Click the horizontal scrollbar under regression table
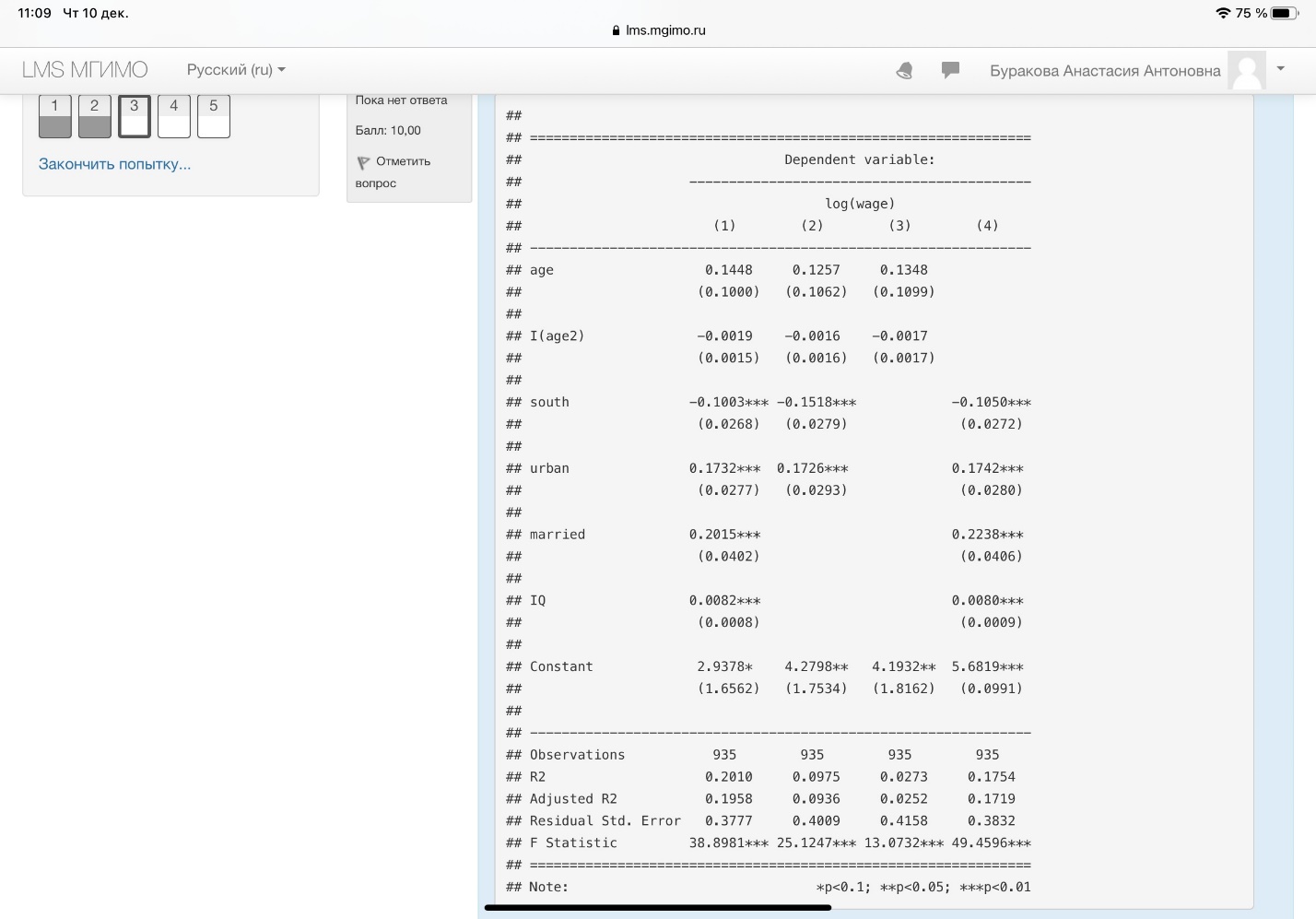Screen dimensions: 1316x919 pyautogui.click(x=657, y=908)
